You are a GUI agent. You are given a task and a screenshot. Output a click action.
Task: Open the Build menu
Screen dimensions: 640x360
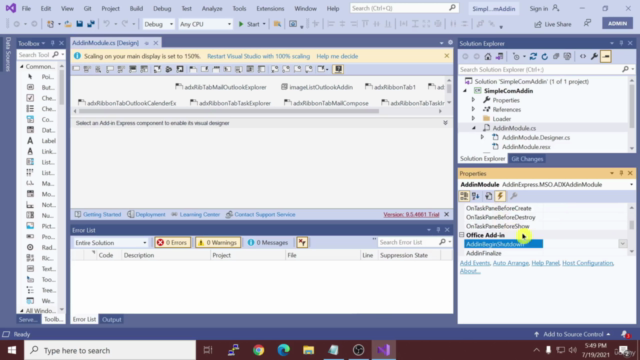pyautogui.click(x=136, y=8)
